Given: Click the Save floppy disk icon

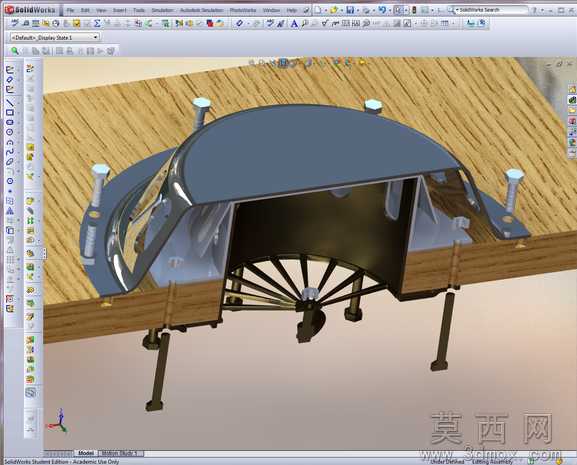Looking at the screenshot, I should [350, 10].
